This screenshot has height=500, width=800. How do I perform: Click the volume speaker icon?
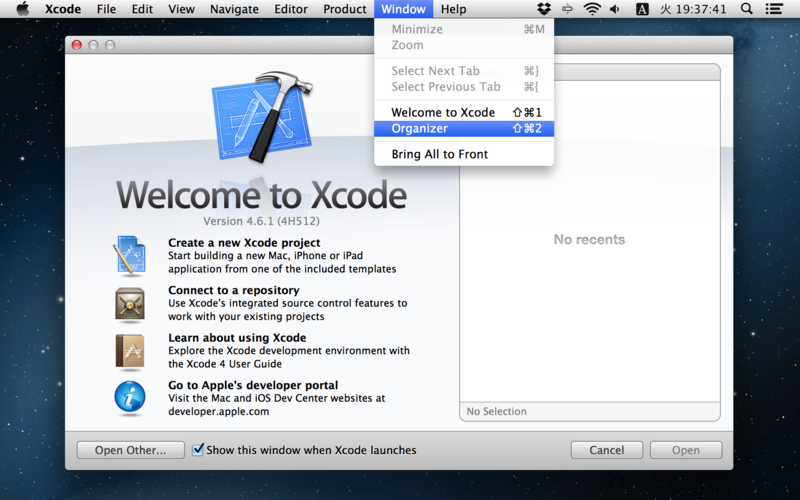pyautogui.click(x=615, y=9)
